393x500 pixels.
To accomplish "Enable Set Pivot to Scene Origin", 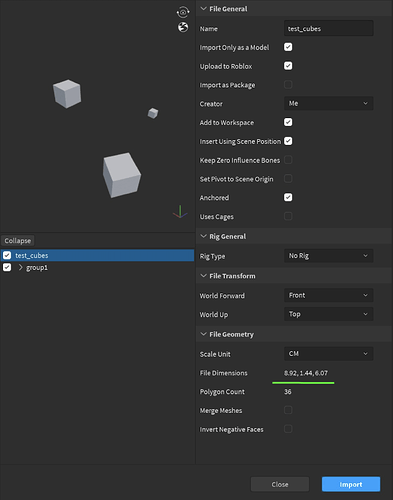I will [288, 179].
